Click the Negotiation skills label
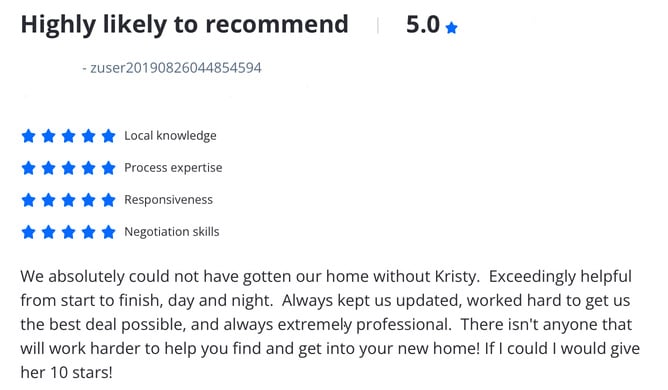 [172, 232]
